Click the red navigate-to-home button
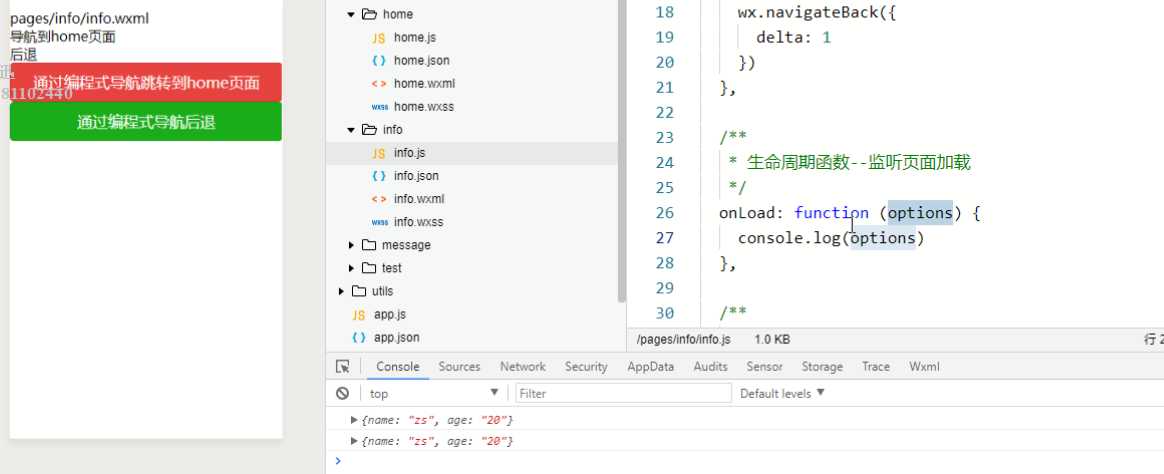Image resolution: width=1164 pixels, height=474 pixels. (x=146, y=82)
